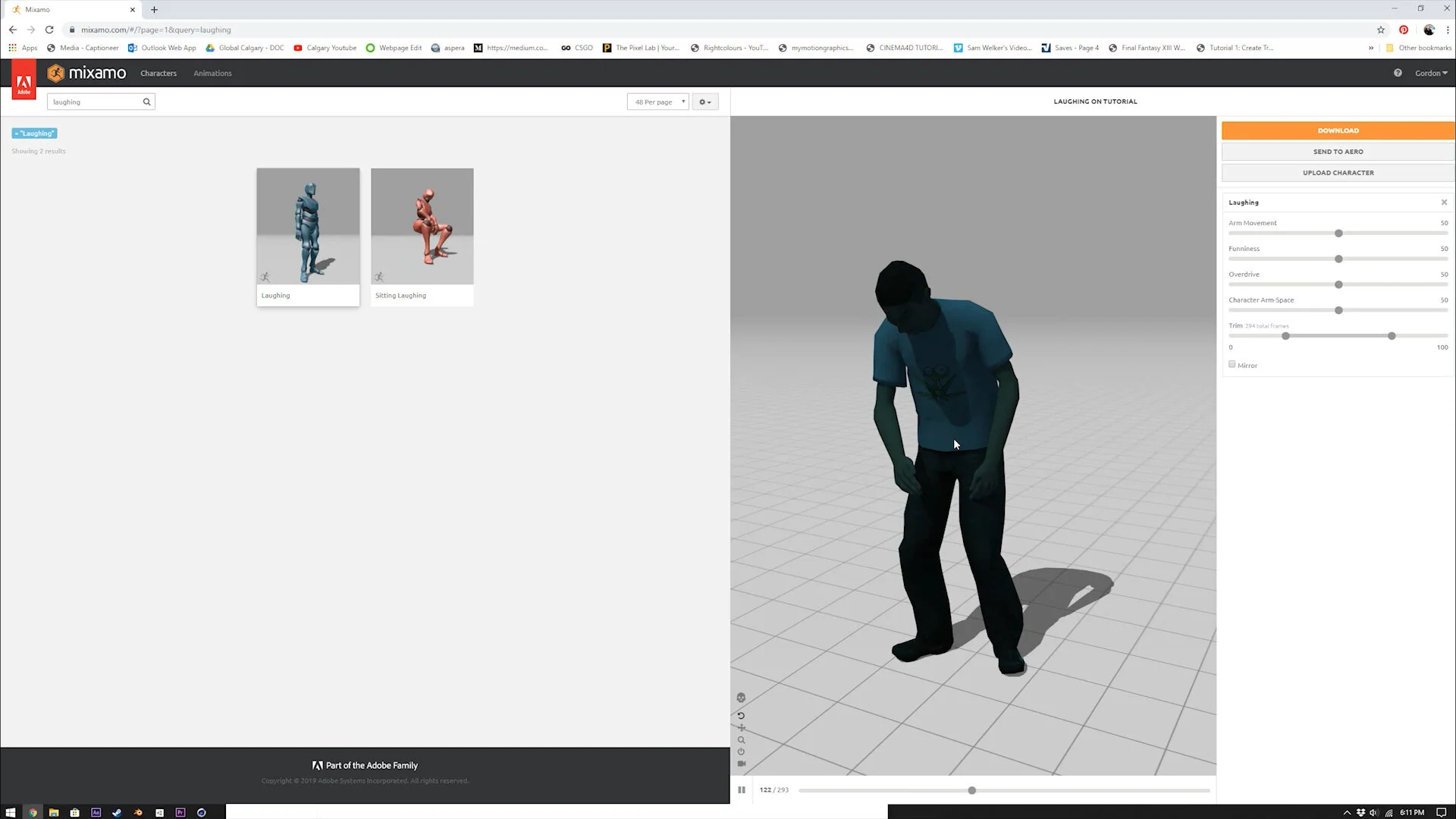Enable the Mirror checkbox
The image size is (1456, 819).
coord(1232,365)
